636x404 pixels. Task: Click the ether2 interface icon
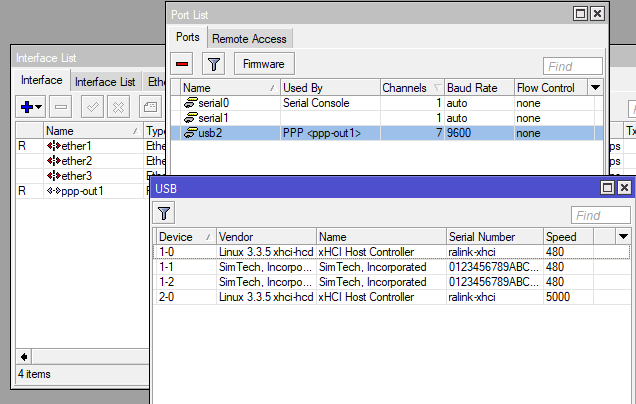(x=54, y=161)
